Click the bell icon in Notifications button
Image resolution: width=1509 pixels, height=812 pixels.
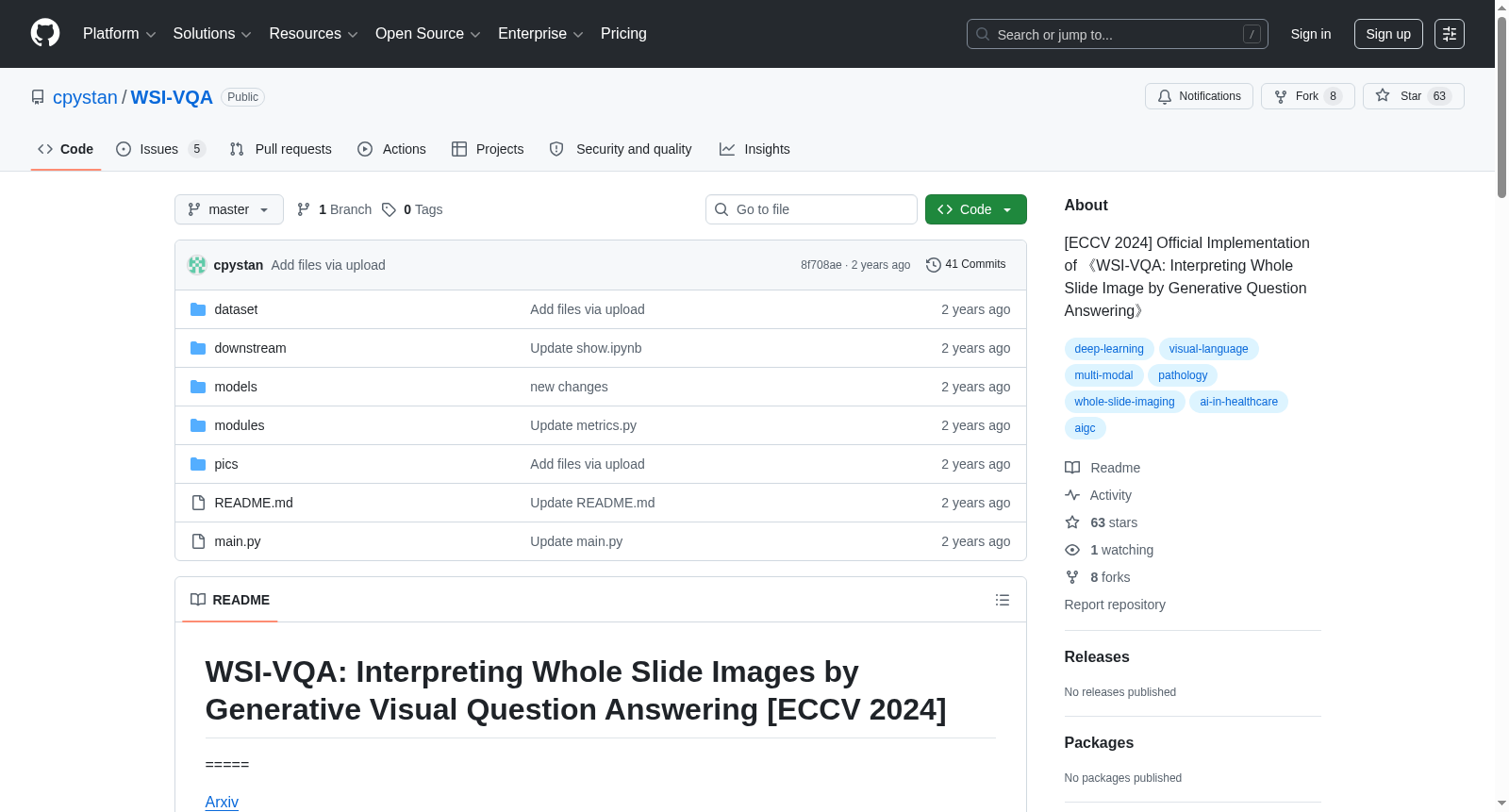point(1165,96)
